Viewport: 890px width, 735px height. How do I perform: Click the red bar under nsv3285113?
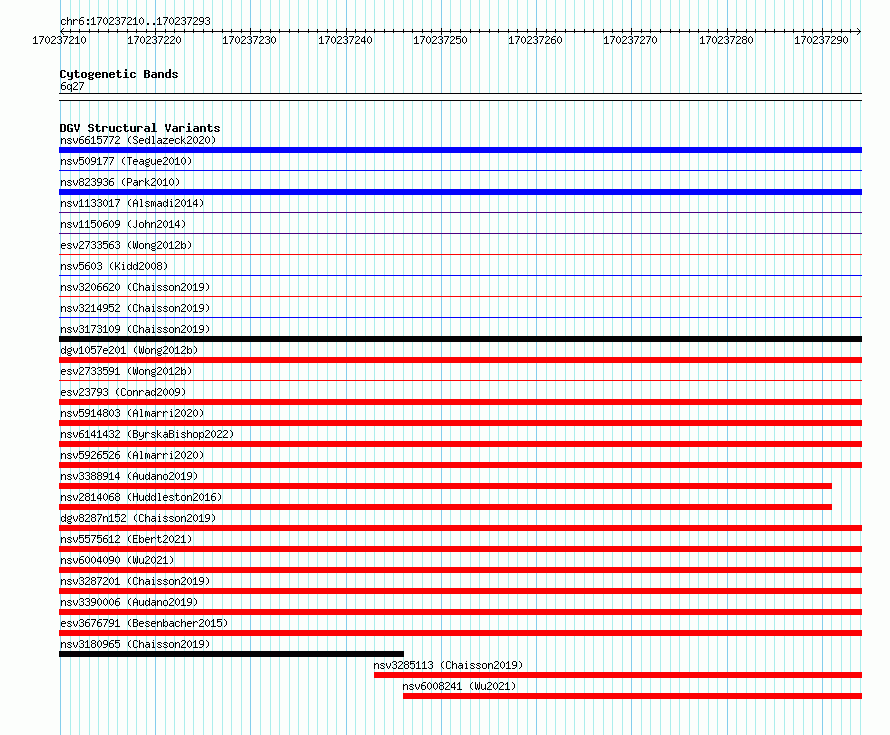(x=618, y=675)
